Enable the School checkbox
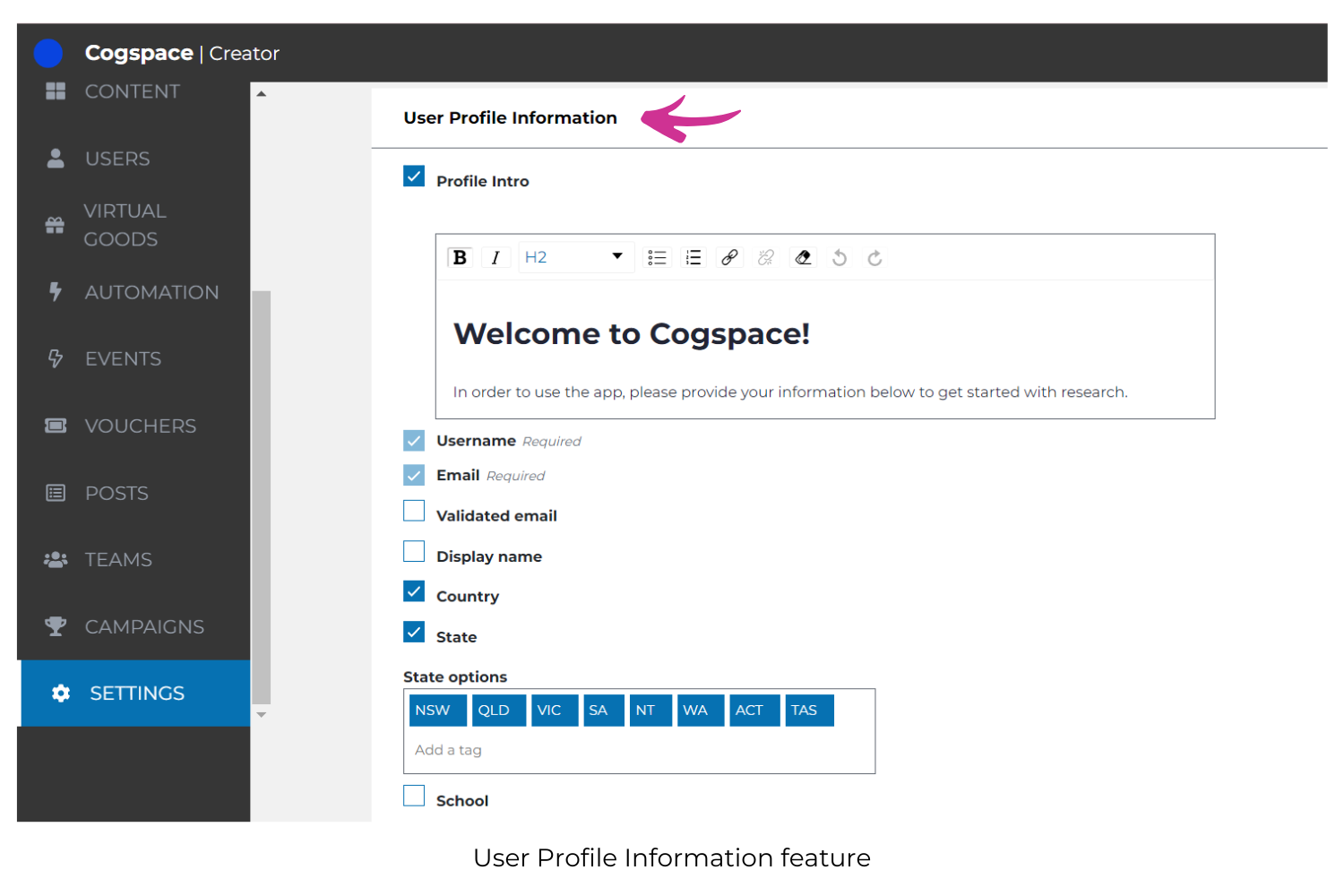 414,796
